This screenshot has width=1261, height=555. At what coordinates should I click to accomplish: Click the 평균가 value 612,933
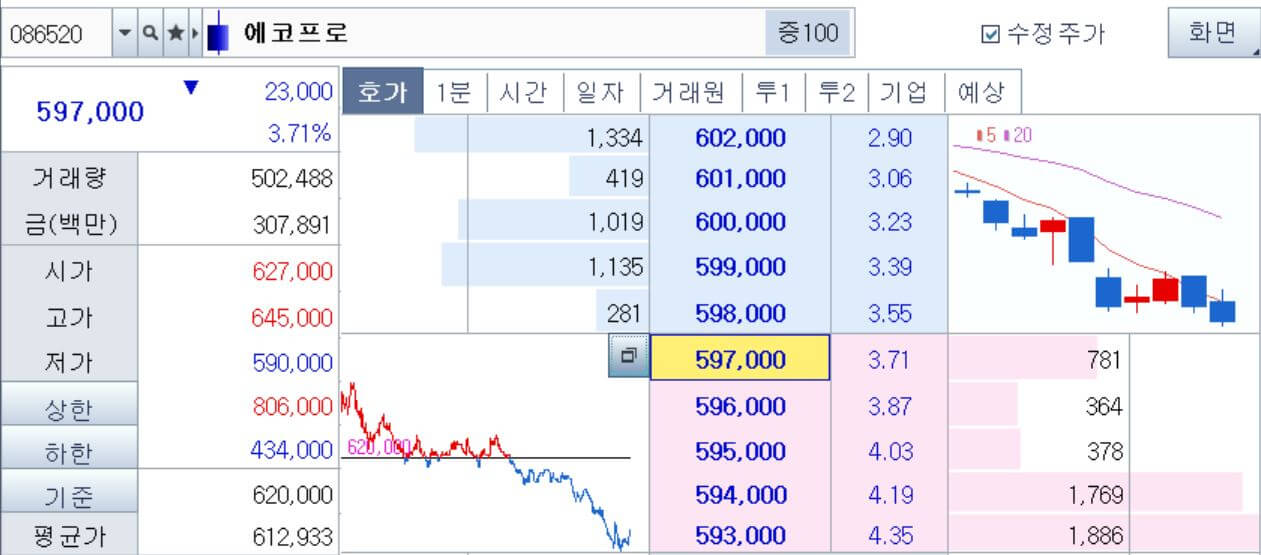pos(292,537)
